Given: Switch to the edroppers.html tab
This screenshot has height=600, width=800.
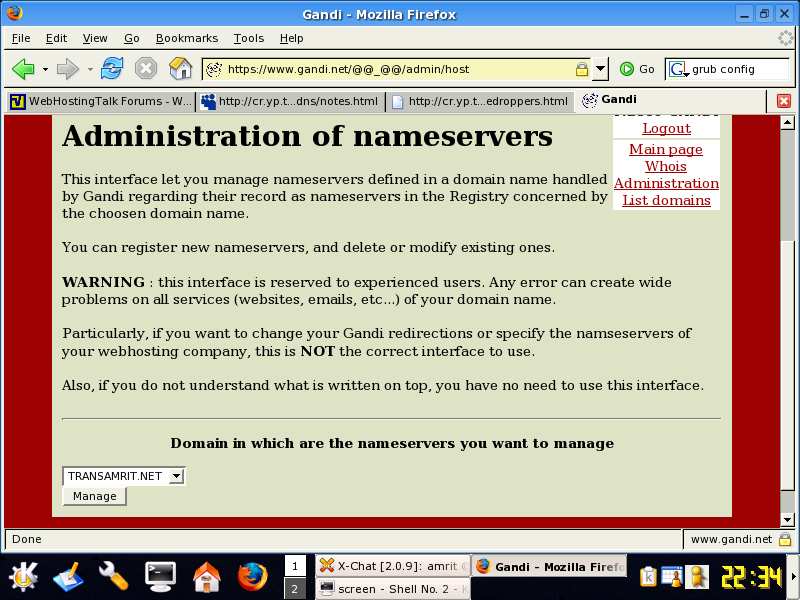Looking at the screenshot, I should click(480, 102).
